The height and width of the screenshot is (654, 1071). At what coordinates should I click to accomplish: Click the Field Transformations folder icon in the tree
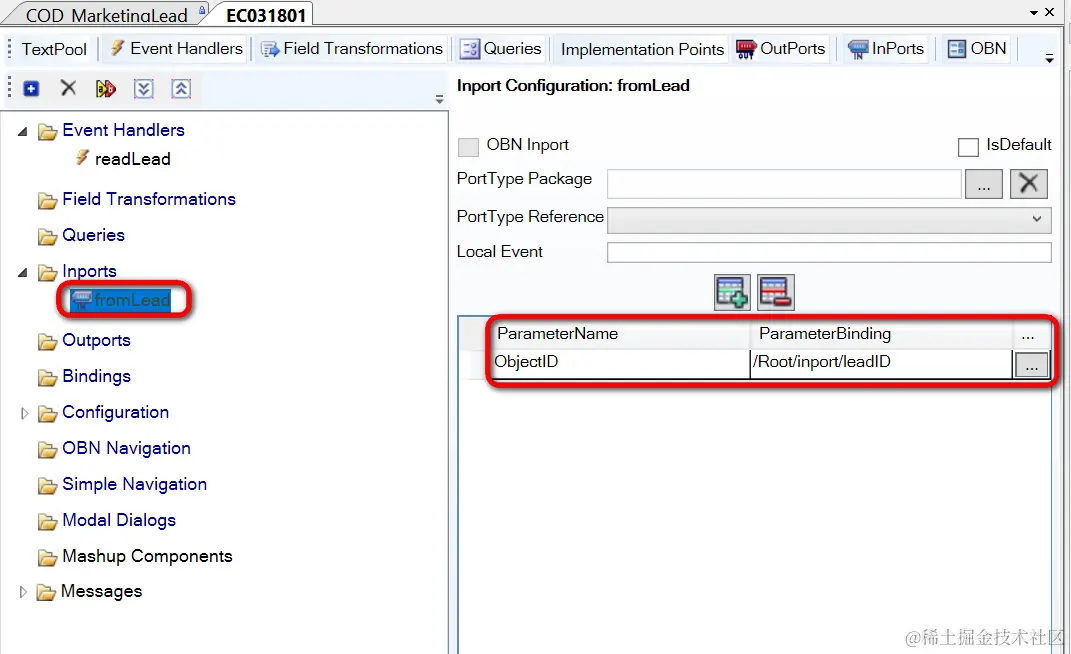point(47,200)
